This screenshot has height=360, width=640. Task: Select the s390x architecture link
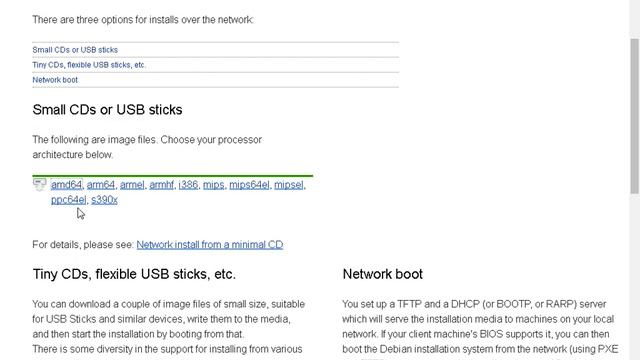tap(104, 200)
